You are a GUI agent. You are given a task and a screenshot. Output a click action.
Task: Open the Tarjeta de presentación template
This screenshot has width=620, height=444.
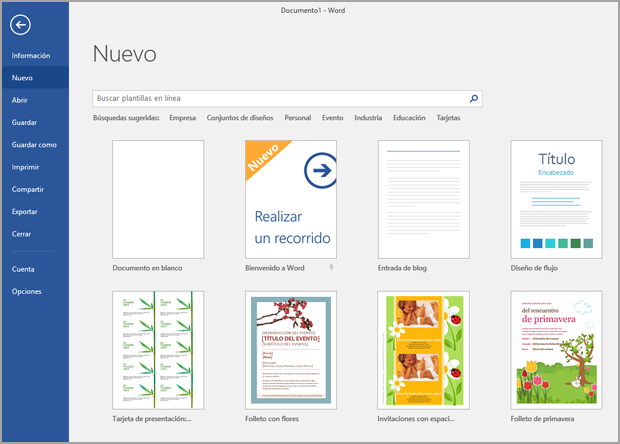point(158,350)
